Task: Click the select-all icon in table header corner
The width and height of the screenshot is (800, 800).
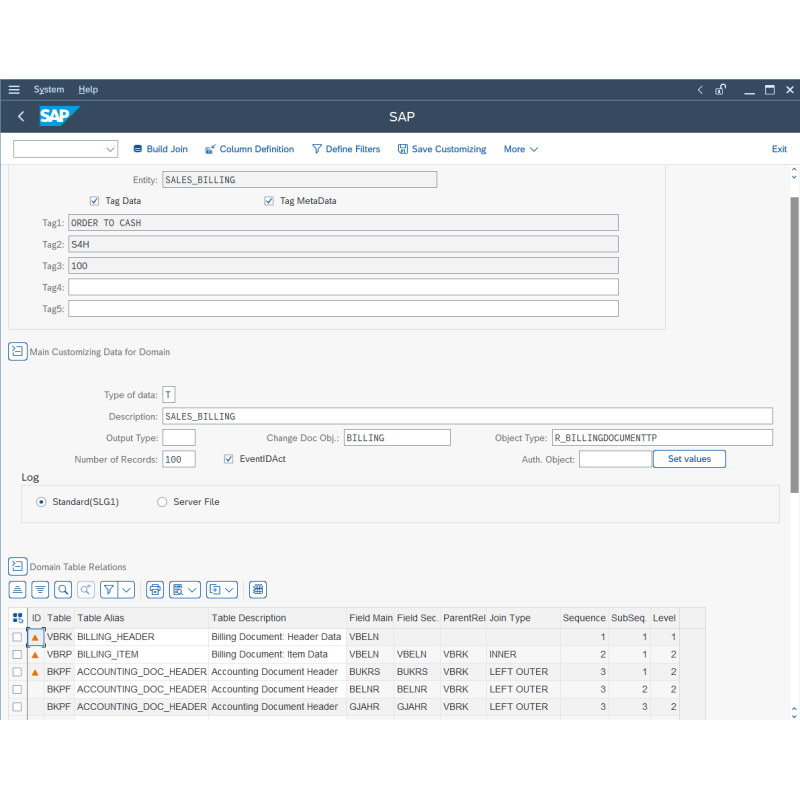Action: click(18, 618)
